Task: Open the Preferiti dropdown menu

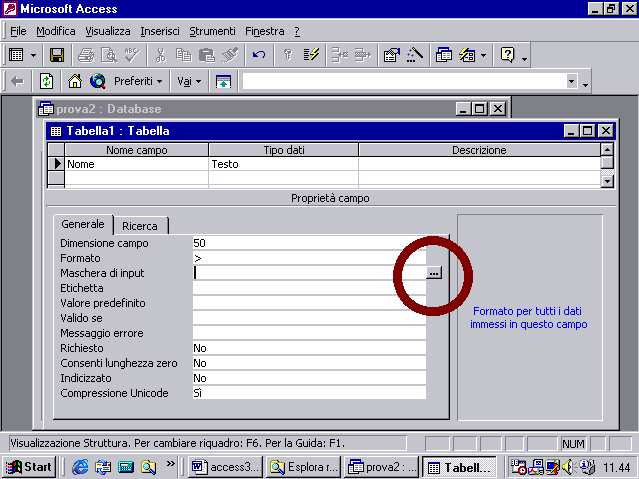Action: (x=138, y=81)
